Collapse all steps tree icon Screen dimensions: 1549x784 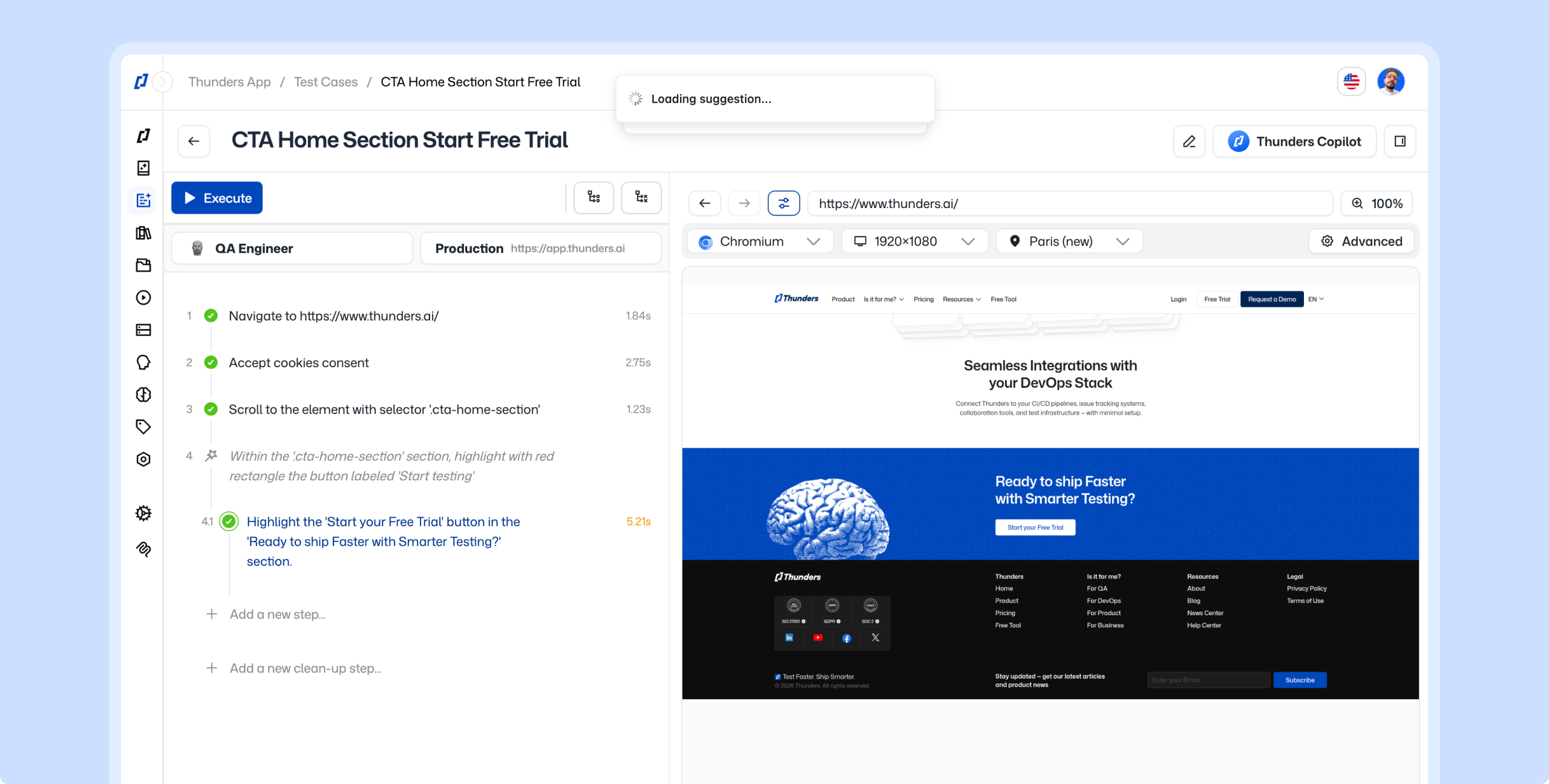[641, 197]
